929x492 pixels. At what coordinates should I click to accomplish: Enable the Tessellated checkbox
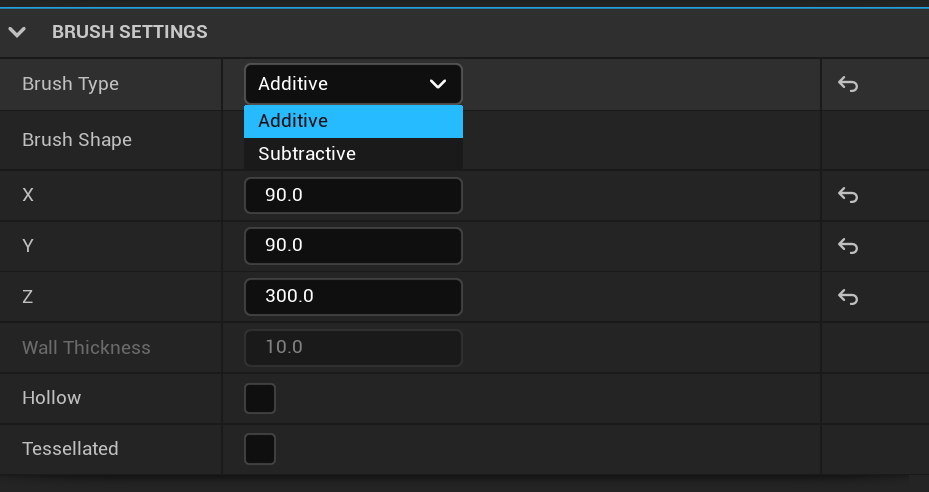[x=260, y=449]
